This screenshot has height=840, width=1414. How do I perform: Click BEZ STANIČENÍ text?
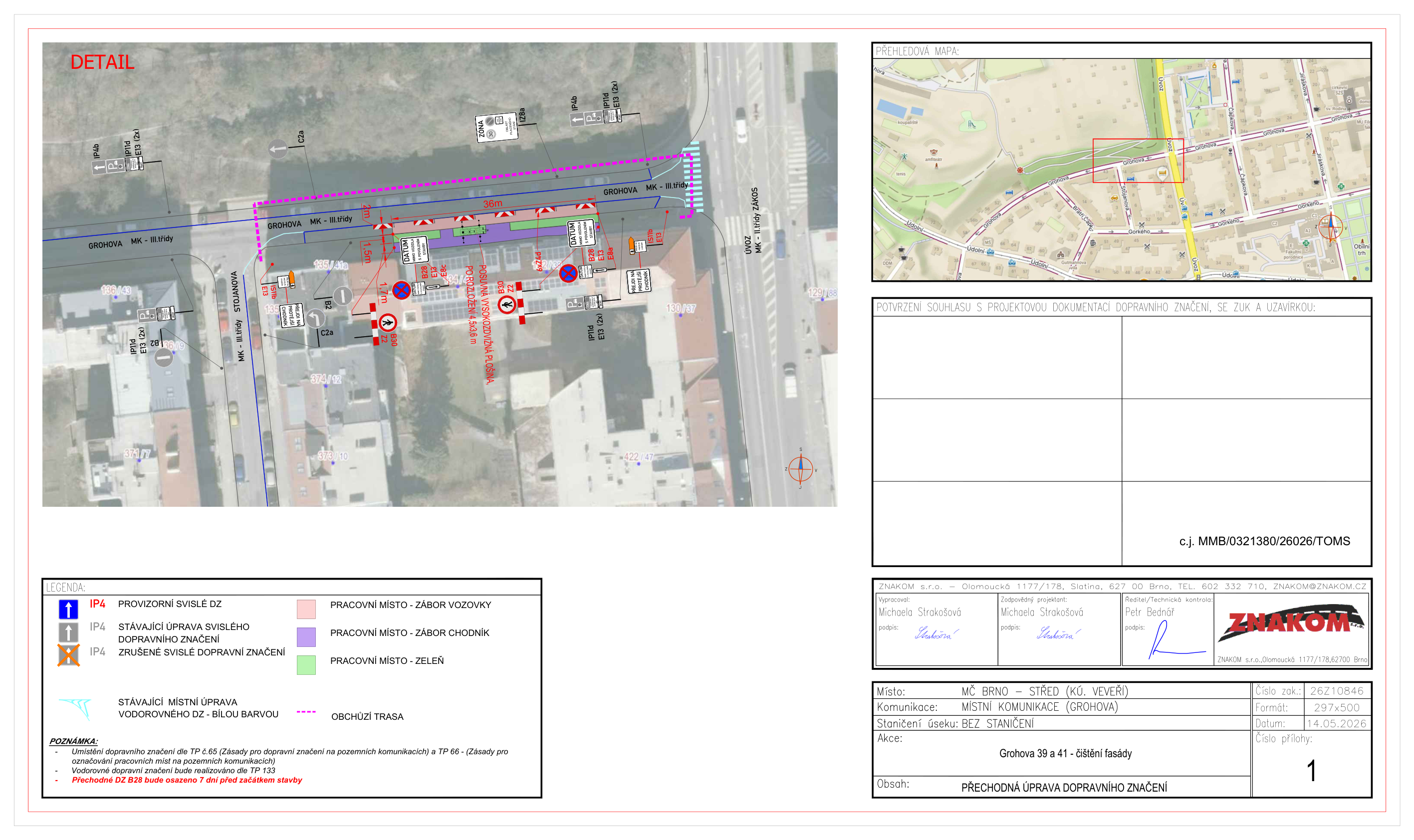[997, 723]
